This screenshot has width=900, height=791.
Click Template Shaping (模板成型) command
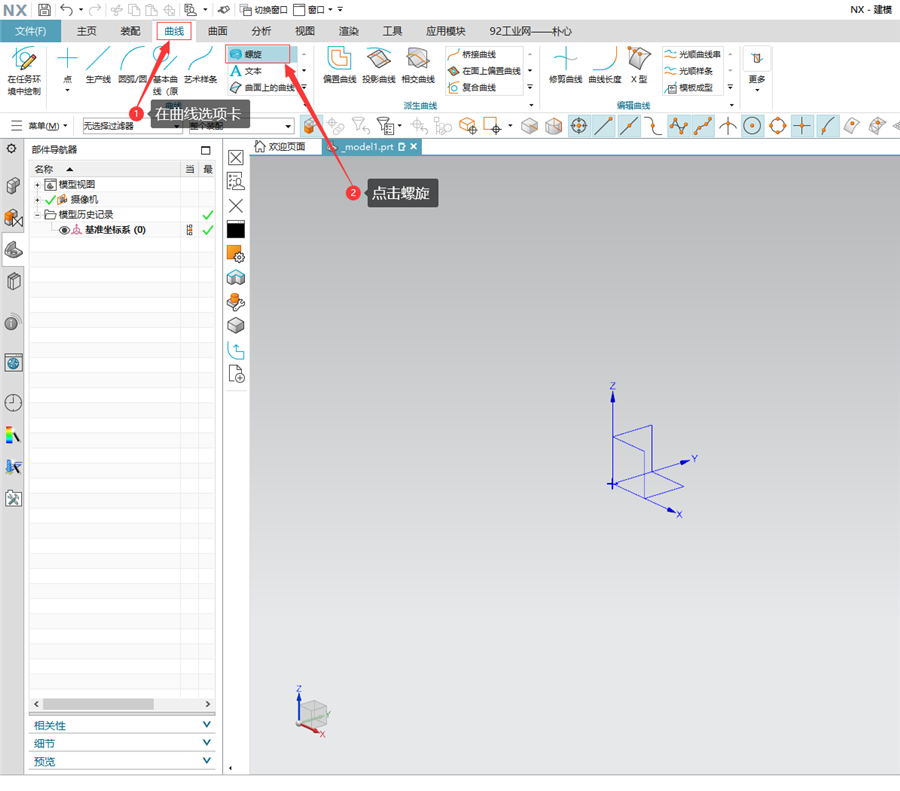click(689, 87)
